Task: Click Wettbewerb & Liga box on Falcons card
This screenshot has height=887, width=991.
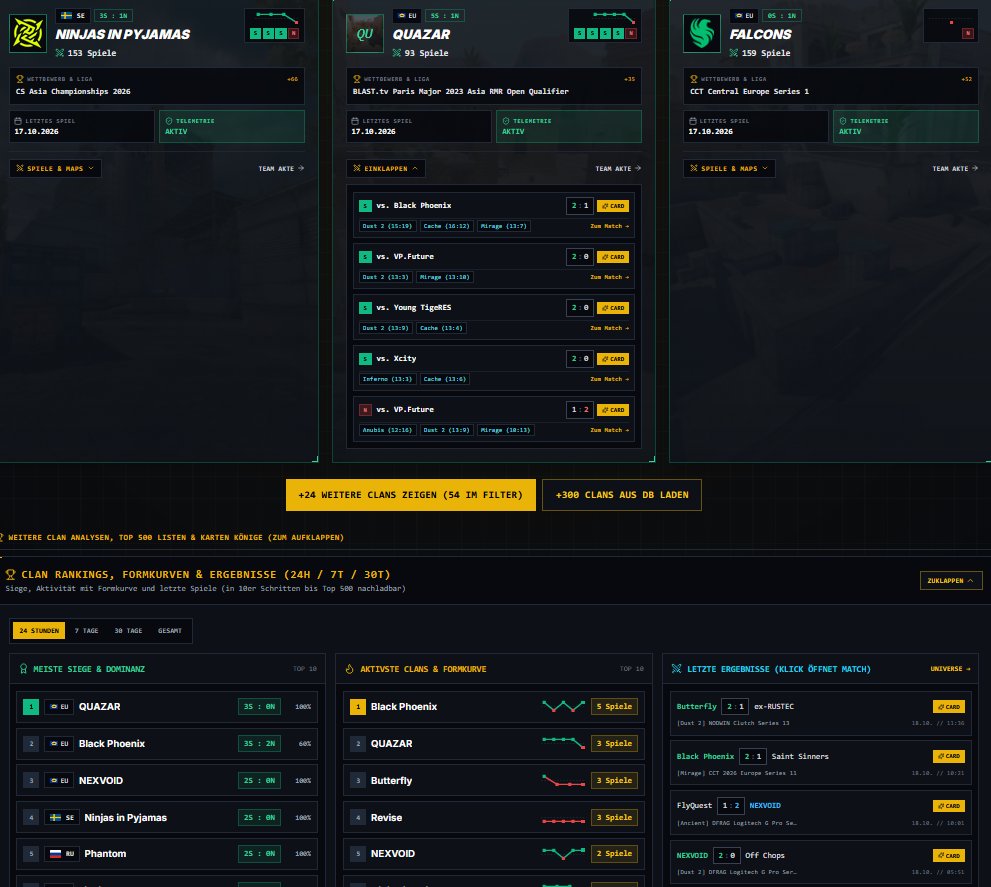Action: pyautogui.click(x=831, y=86)
